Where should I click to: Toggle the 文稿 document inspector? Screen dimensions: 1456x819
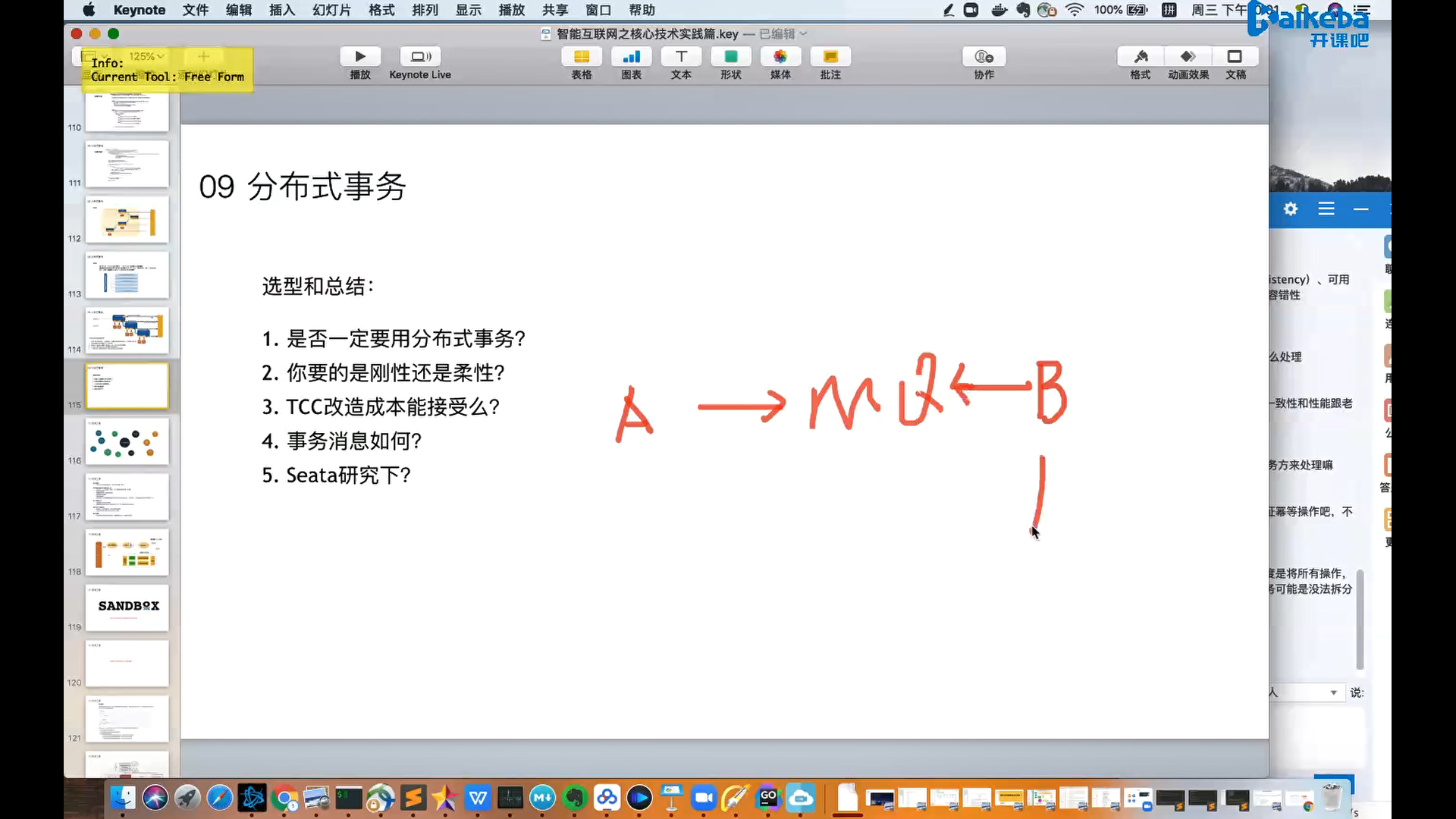coord(1235,57)
